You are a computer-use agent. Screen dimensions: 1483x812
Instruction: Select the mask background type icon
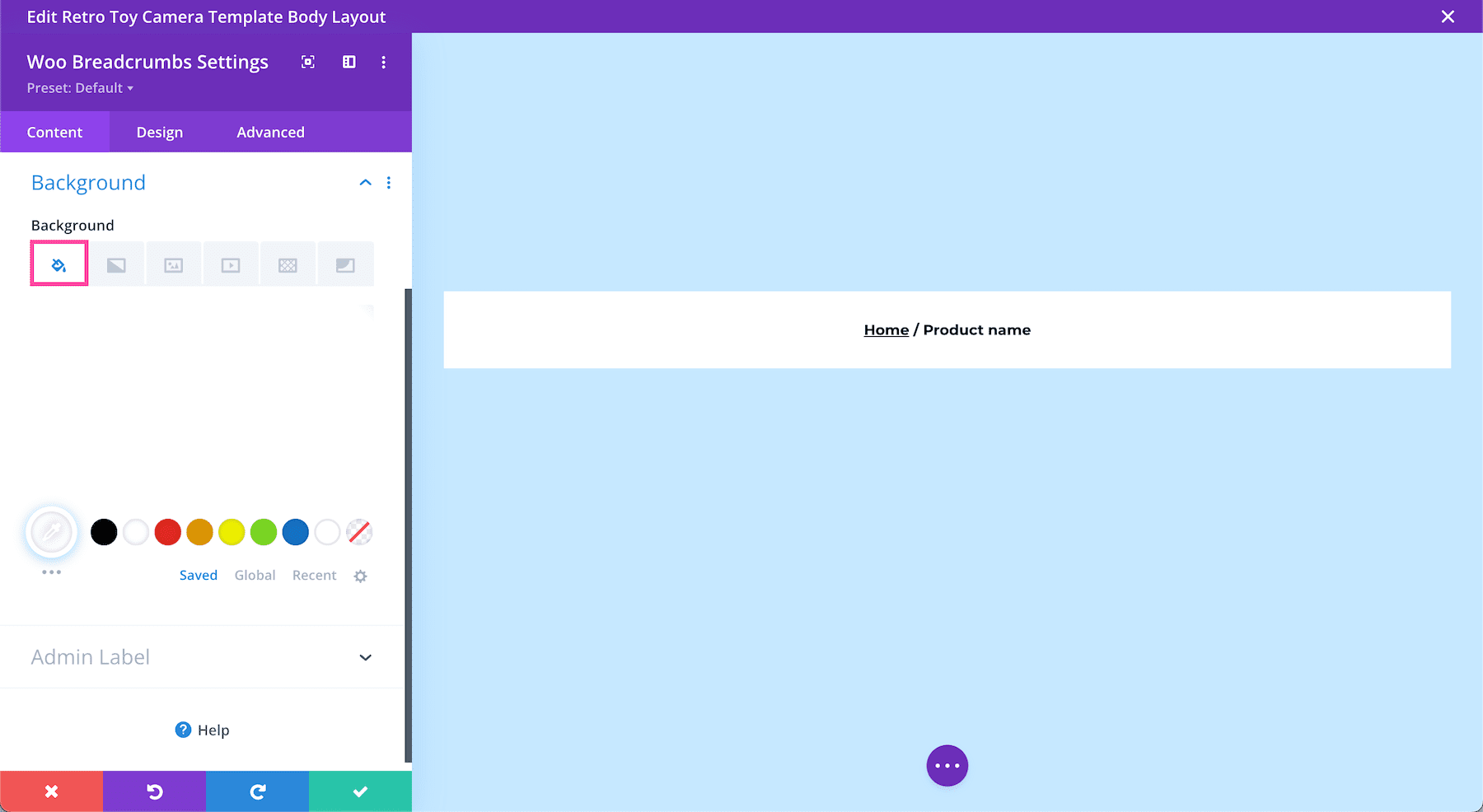click(x=345, y=263)
